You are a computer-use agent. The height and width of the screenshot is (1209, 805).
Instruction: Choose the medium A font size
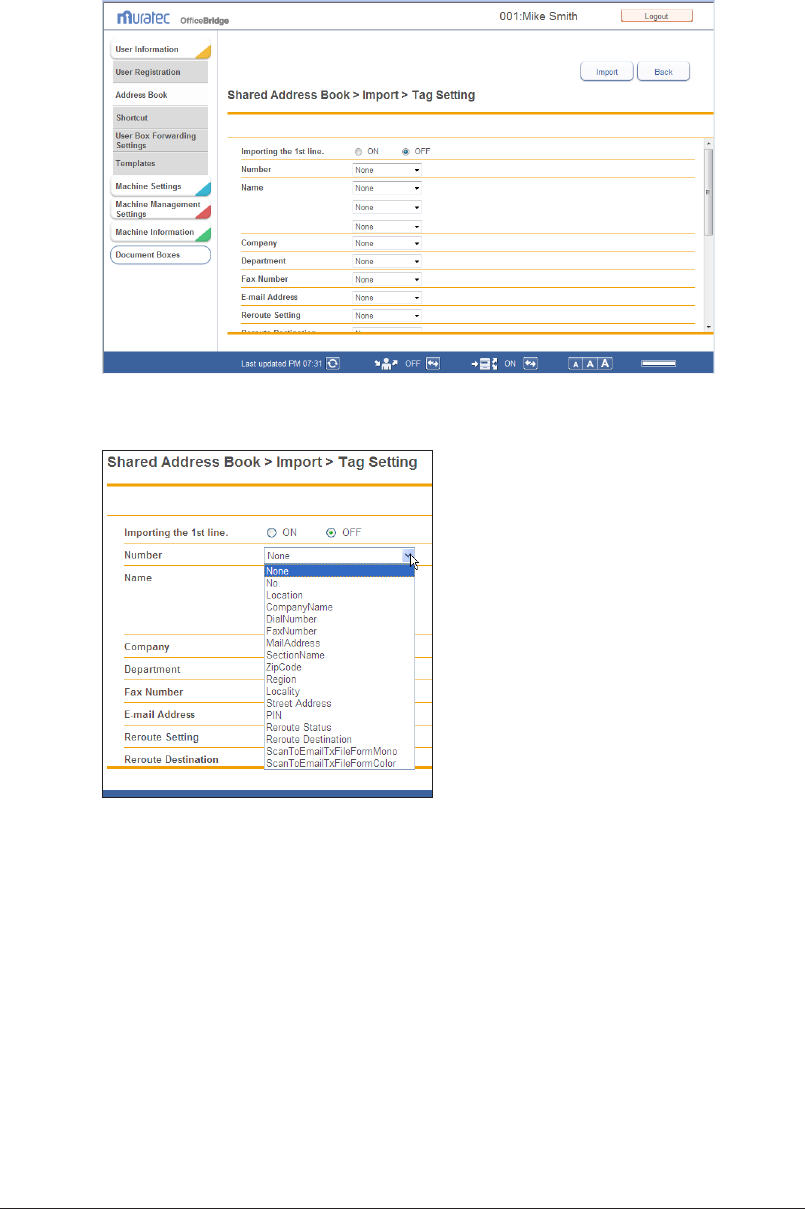[590, 364]
